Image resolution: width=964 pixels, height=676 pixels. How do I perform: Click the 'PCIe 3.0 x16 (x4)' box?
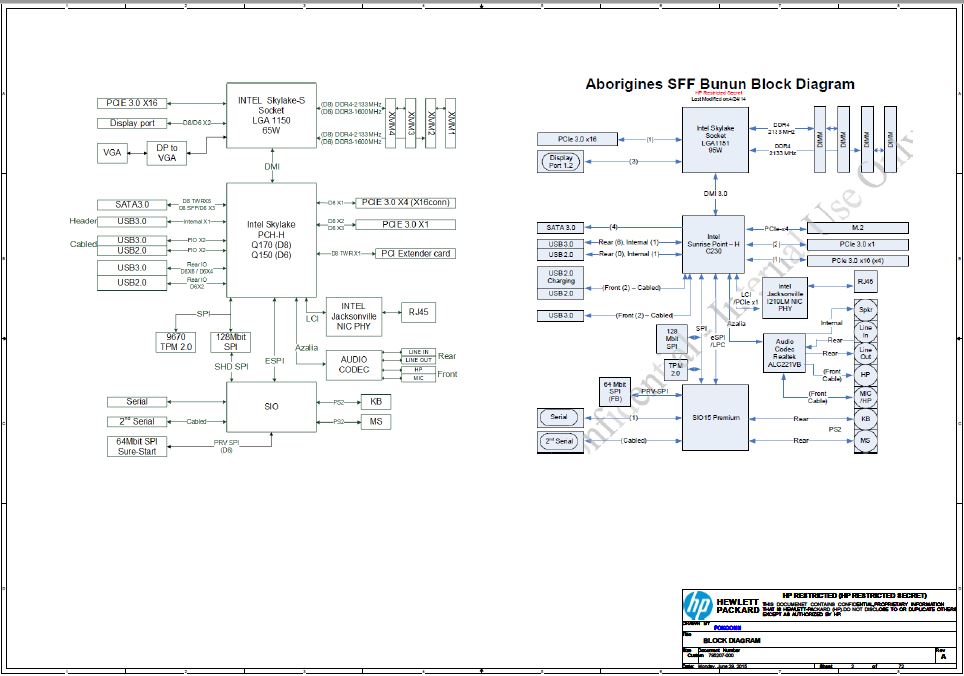[858, 261]
